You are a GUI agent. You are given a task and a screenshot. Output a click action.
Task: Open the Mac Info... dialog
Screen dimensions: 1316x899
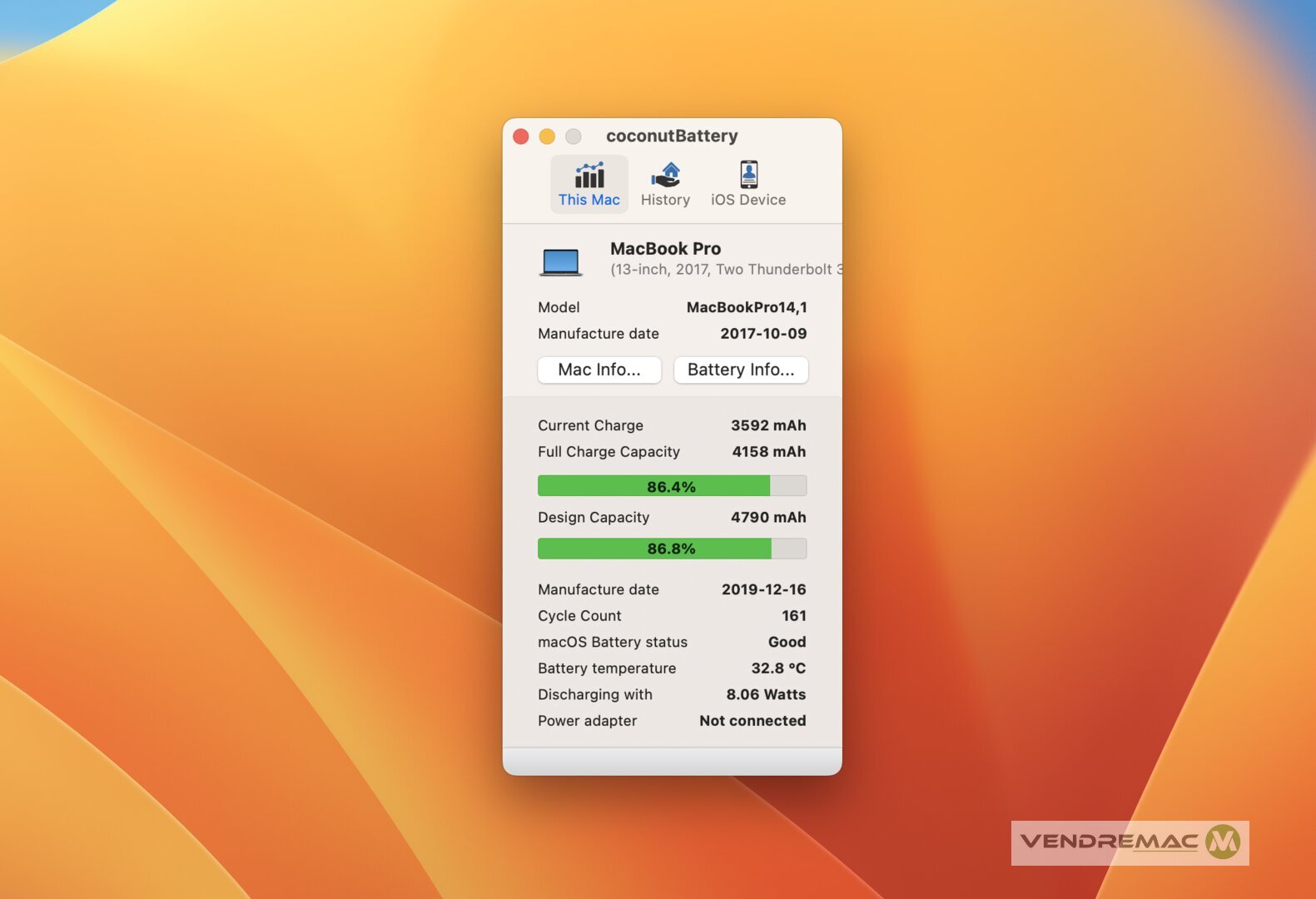pyautogui.click(x=599, y=370)
